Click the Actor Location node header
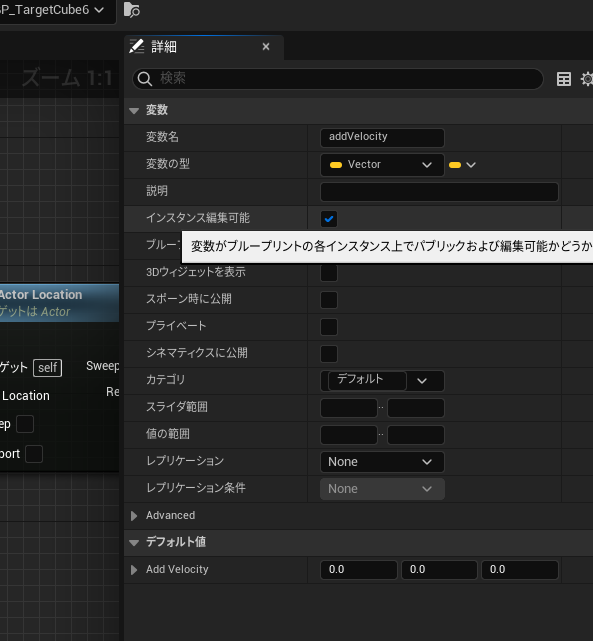593x641 pixels. [x=60, y=303]
